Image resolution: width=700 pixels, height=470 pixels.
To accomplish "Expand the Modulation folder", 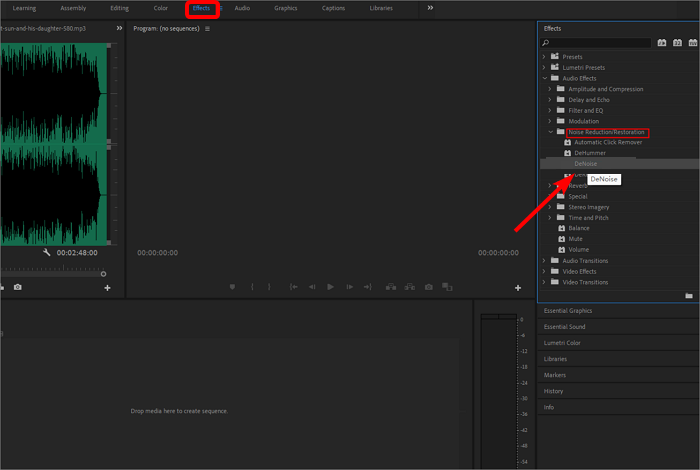I will 550,121.
